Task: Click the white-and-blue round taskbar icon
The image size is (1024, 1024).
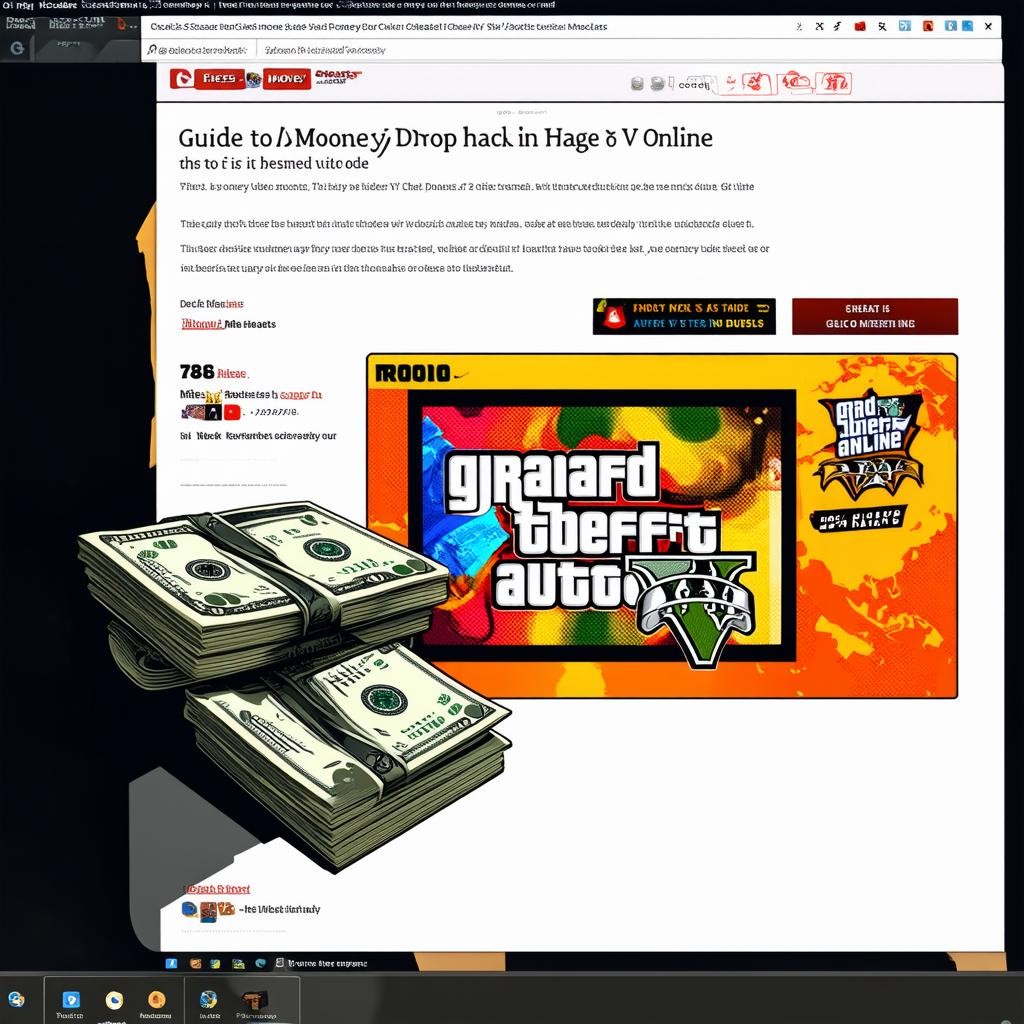Action: point(114,999)
